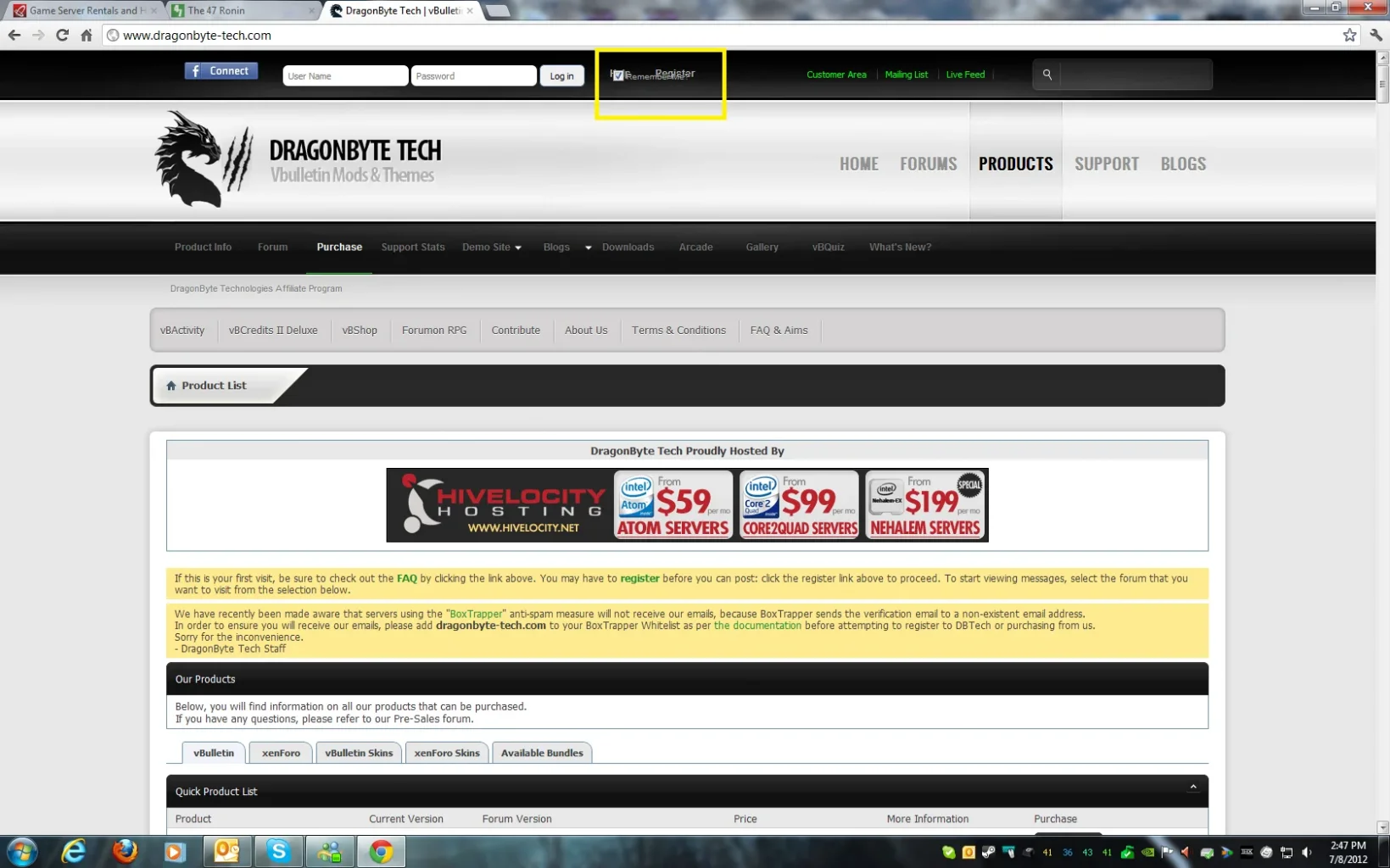Open About Us link

pos(586,330)
